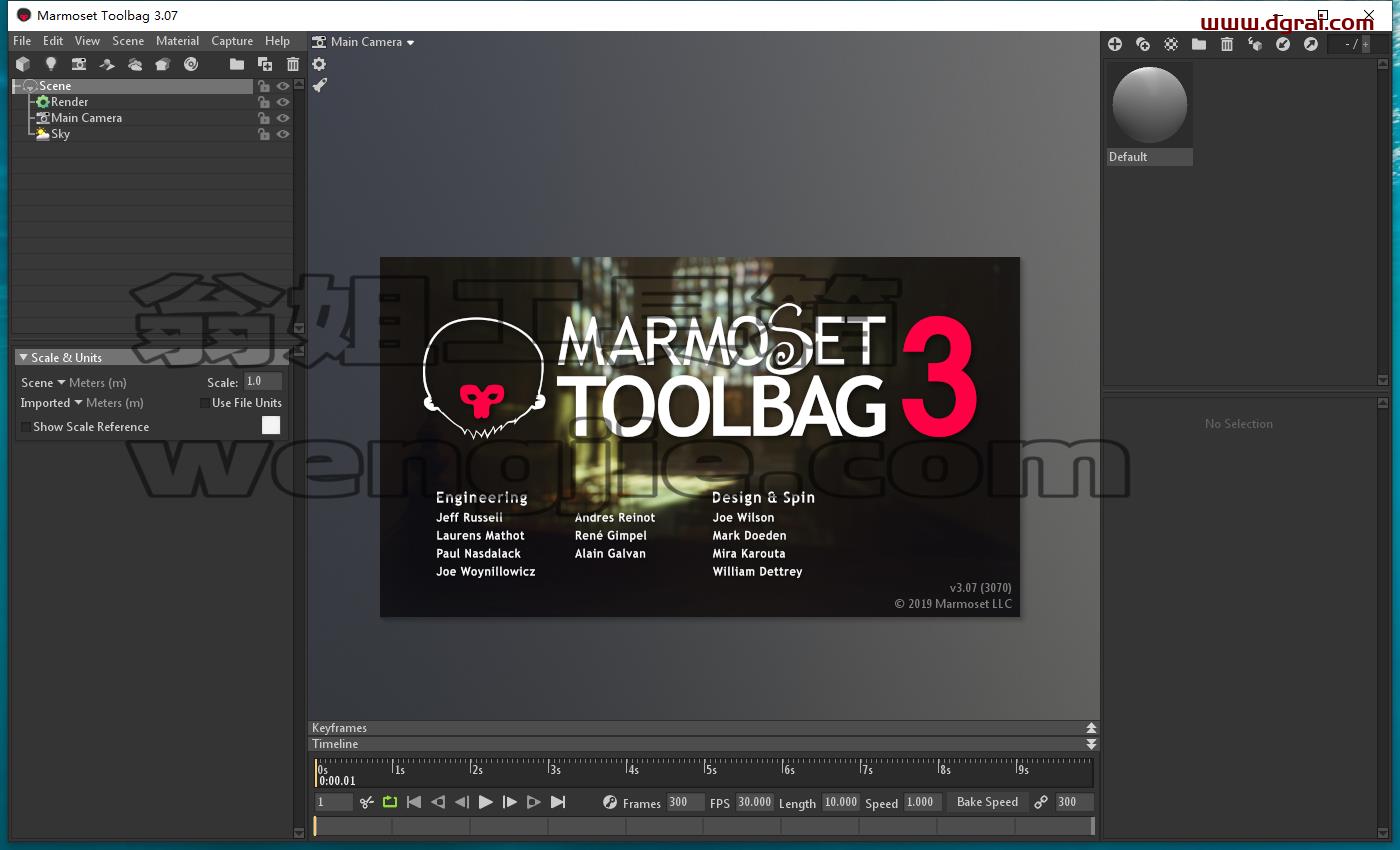Step to the next frame
The image size is (1400, 850).
(x=509, y=802)
